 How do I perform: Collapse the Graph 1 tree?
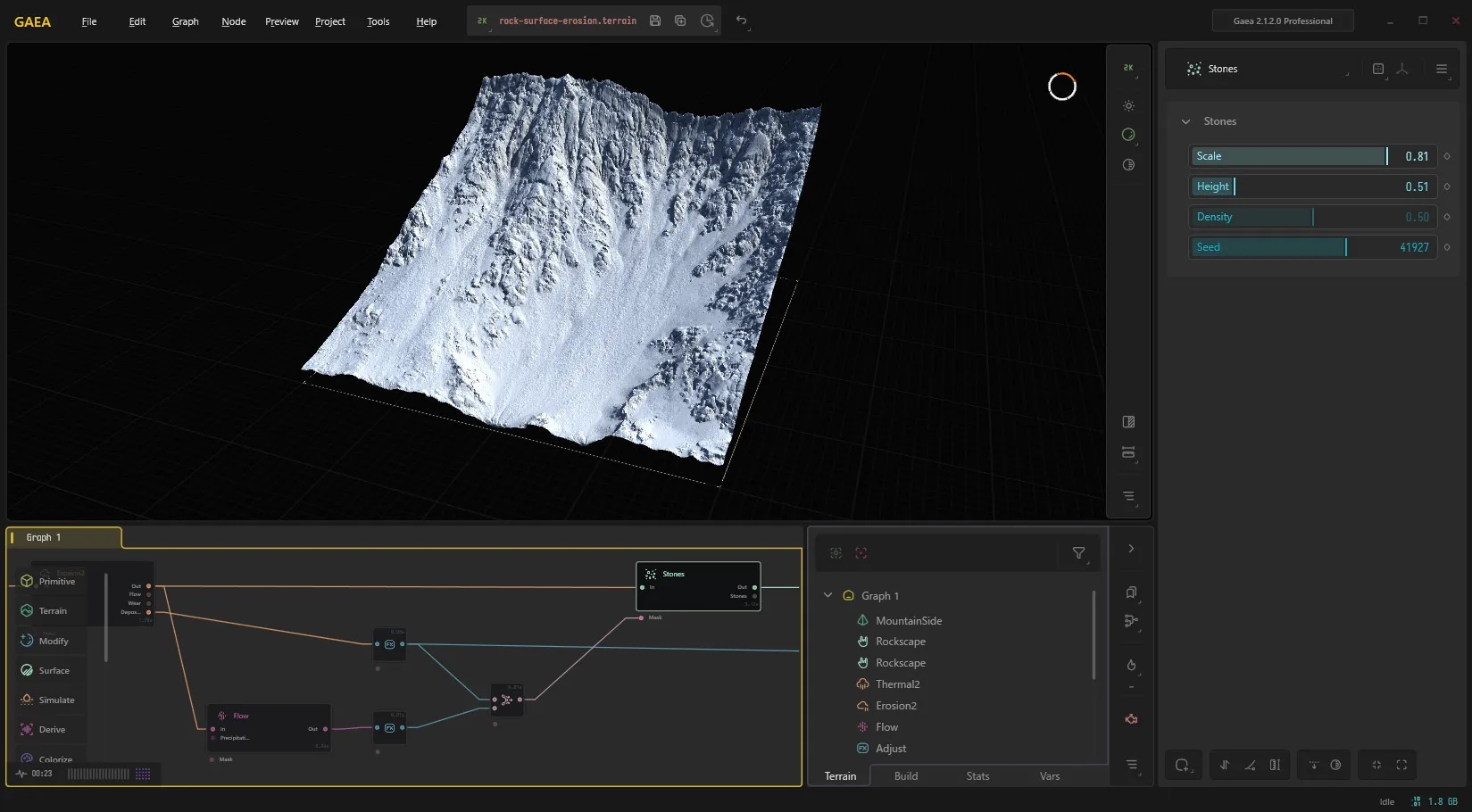[827, 595]
